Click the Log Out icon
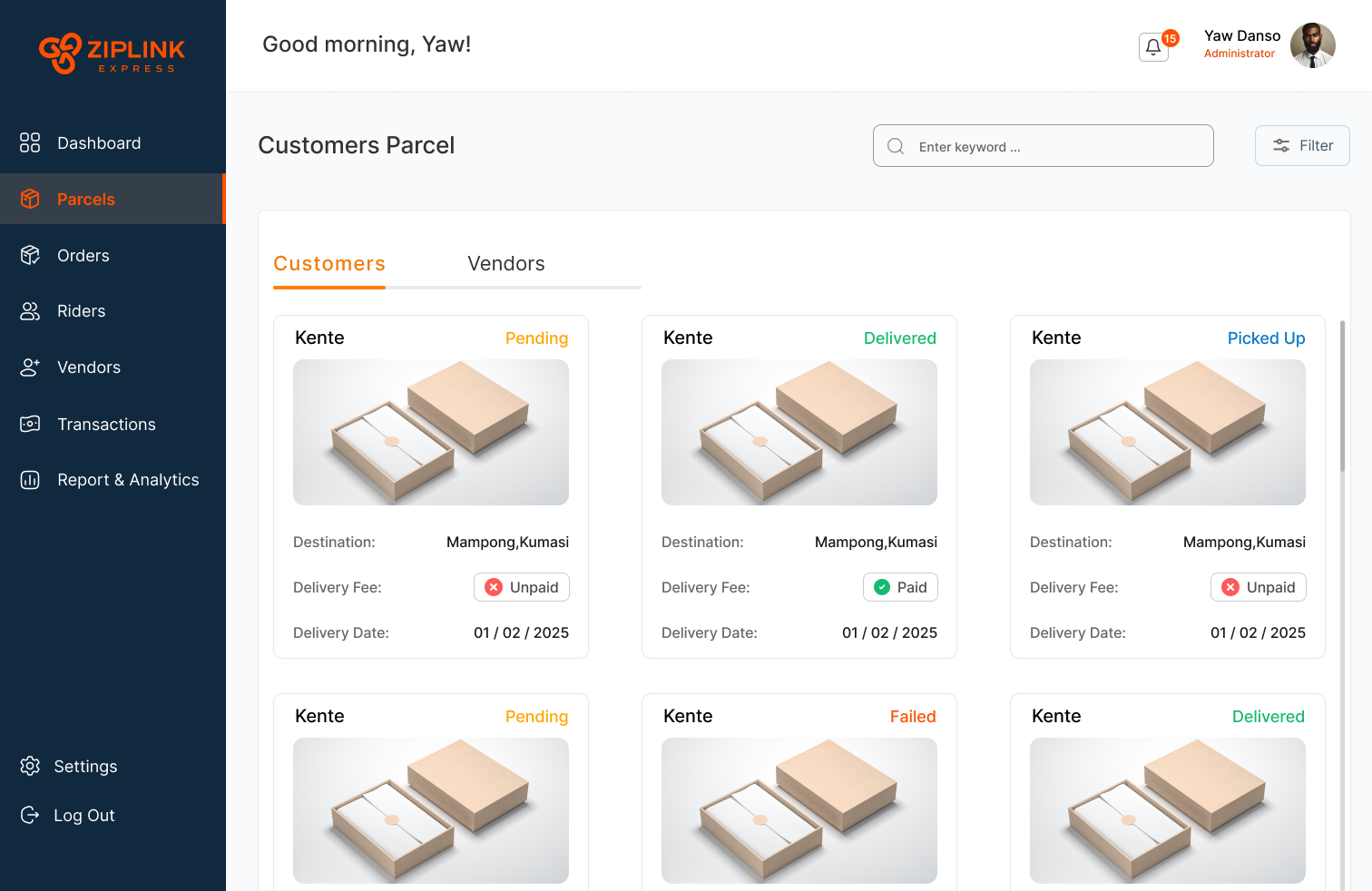The height and width of the screenshot is (891, 1372). pos(30,815)
